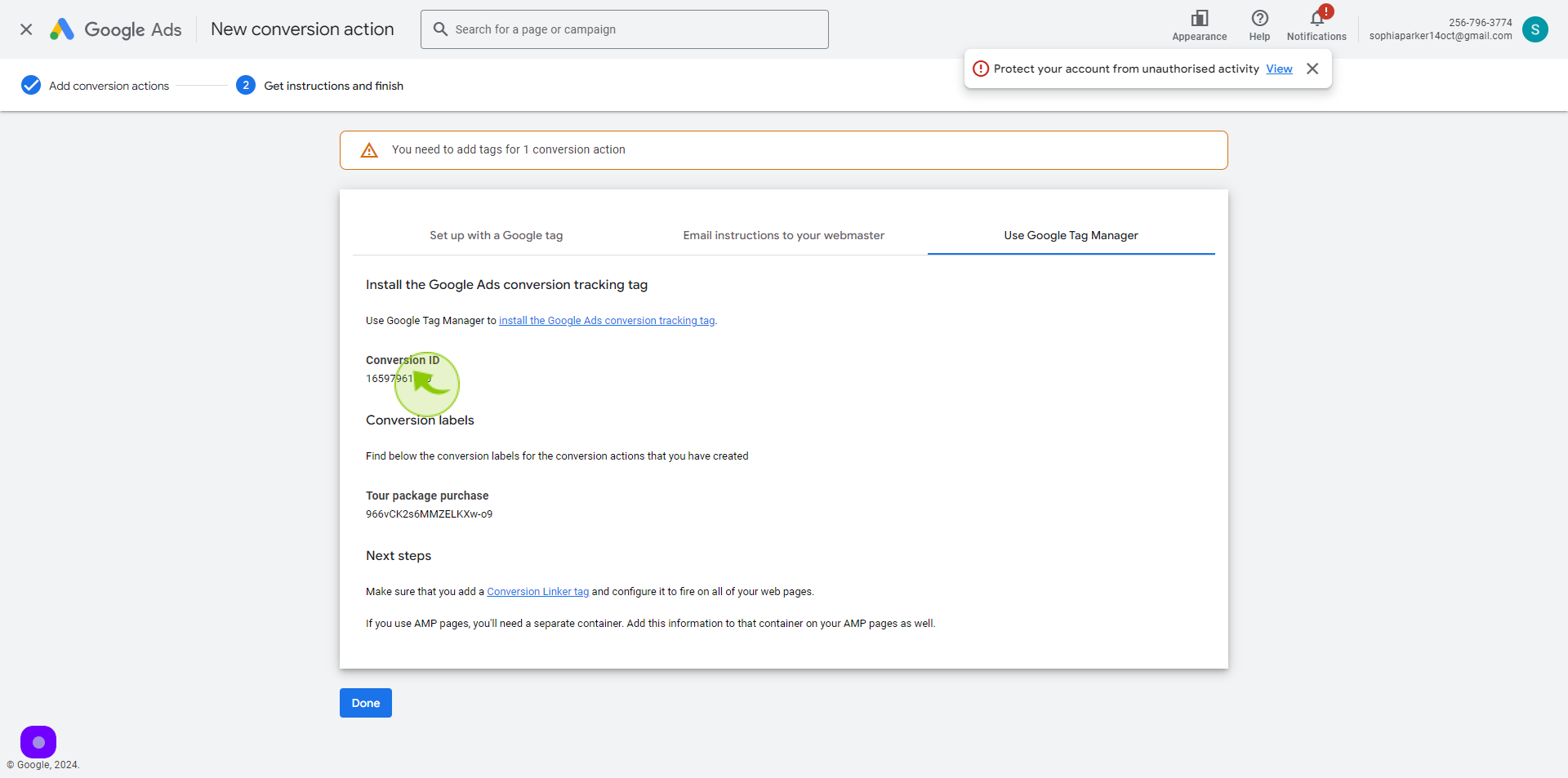Close the New conversion action page

pos(26,29)
